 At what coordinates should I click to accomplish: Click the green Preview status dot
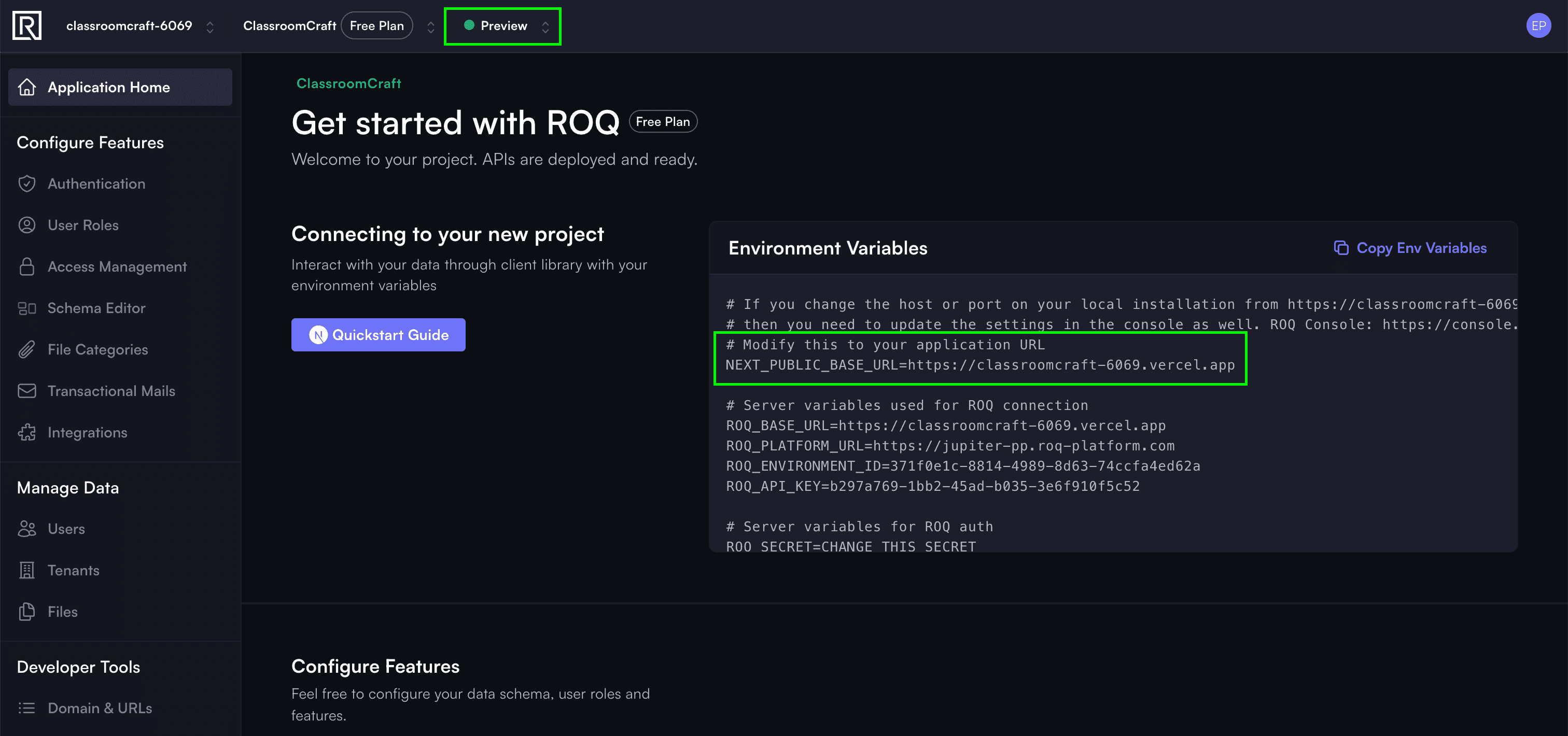469,25
